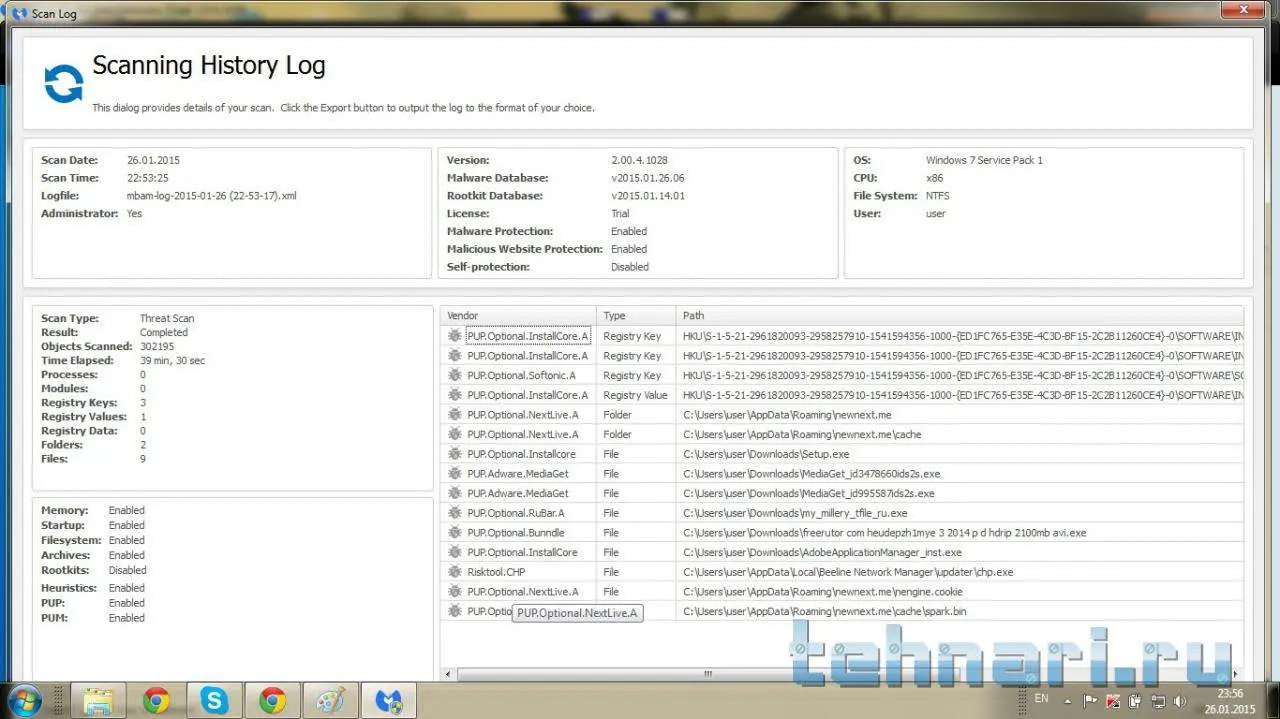Click the bug icon of the PUP.Optional.RuBar.A row
The image size is (1280, 719).
pos(455,513)
